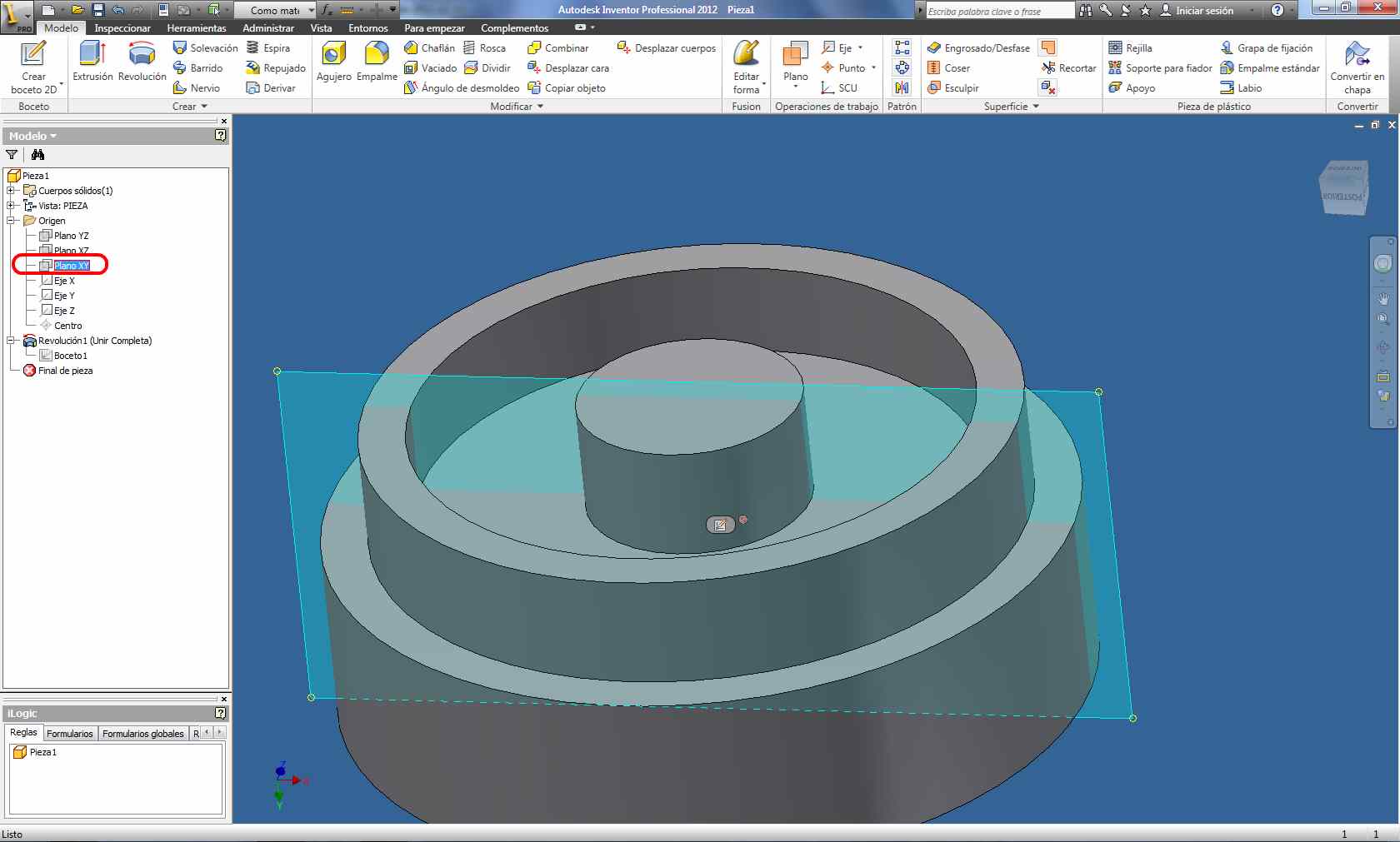Open Modelo browser dropdown
Viewport: 1400px width, 842px height.
[x=33, y=136]
